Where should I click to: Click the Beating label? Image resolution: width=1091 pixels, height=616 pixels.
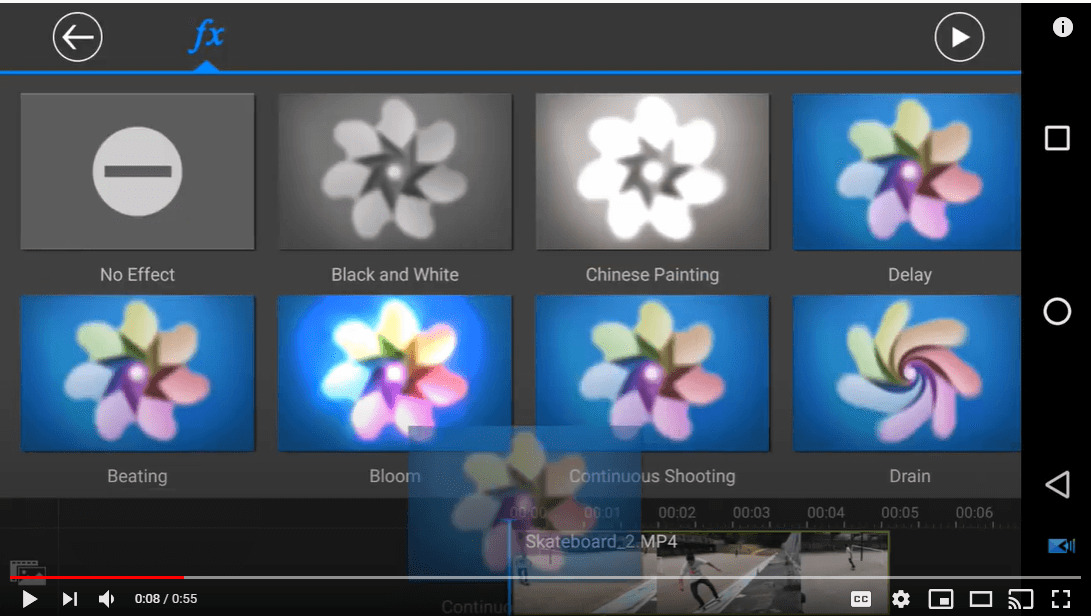[137, 476]
